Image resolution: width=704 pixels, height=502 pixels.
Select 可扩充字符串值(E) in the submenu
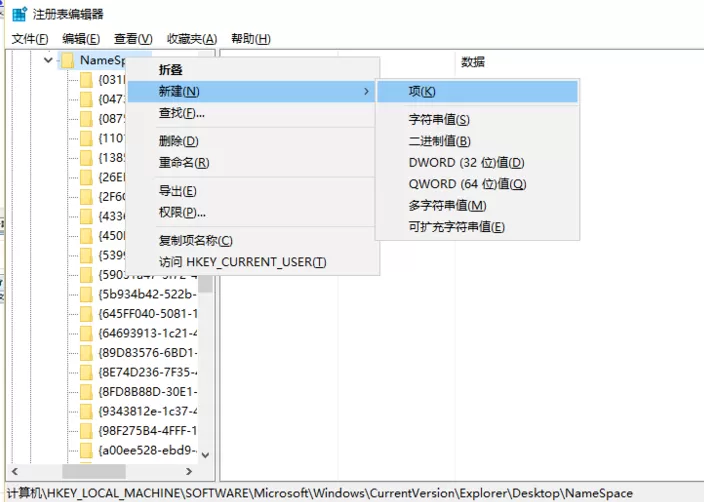477,227
